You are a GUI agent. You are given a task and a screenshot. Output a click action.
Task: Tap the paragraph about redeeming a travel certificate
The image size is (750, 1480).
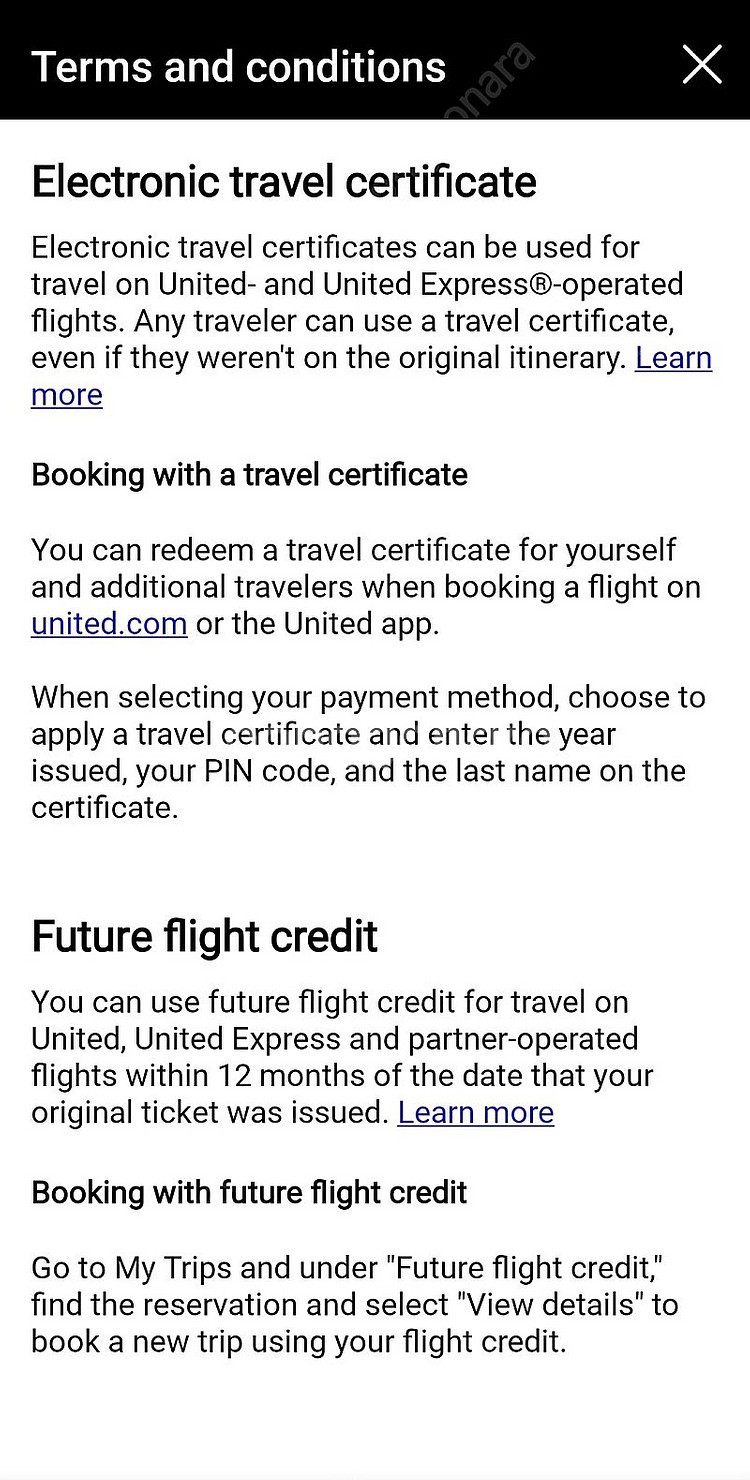point(366,587)
